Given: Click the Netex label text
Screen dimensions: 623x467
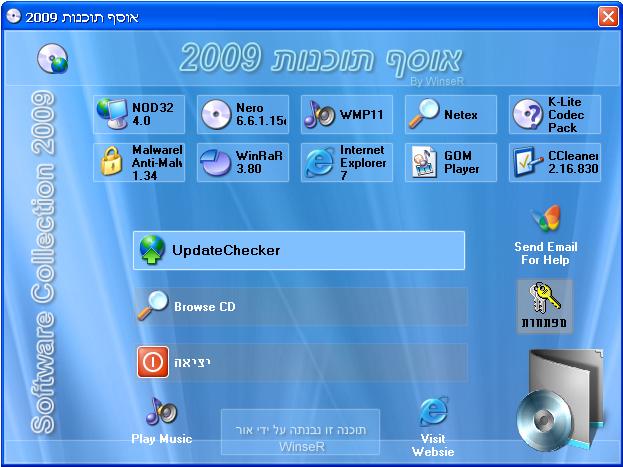Looking at the screenshot, I should coord(460,115).
